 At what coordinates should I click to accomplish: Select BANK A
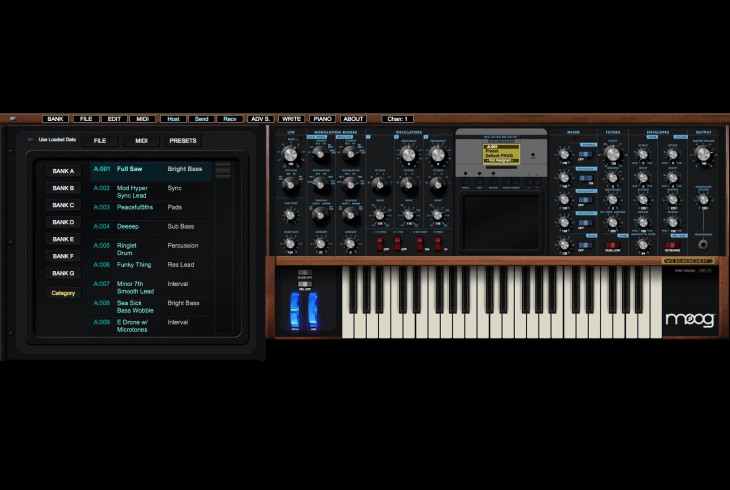[x=63, y=171]
